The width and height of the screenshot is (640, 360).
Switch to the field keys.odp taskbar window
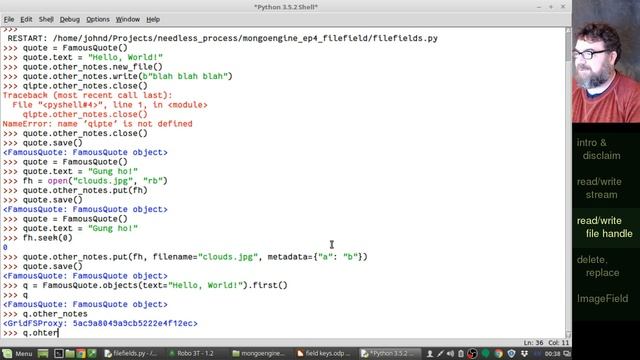(x=323, y=353)
